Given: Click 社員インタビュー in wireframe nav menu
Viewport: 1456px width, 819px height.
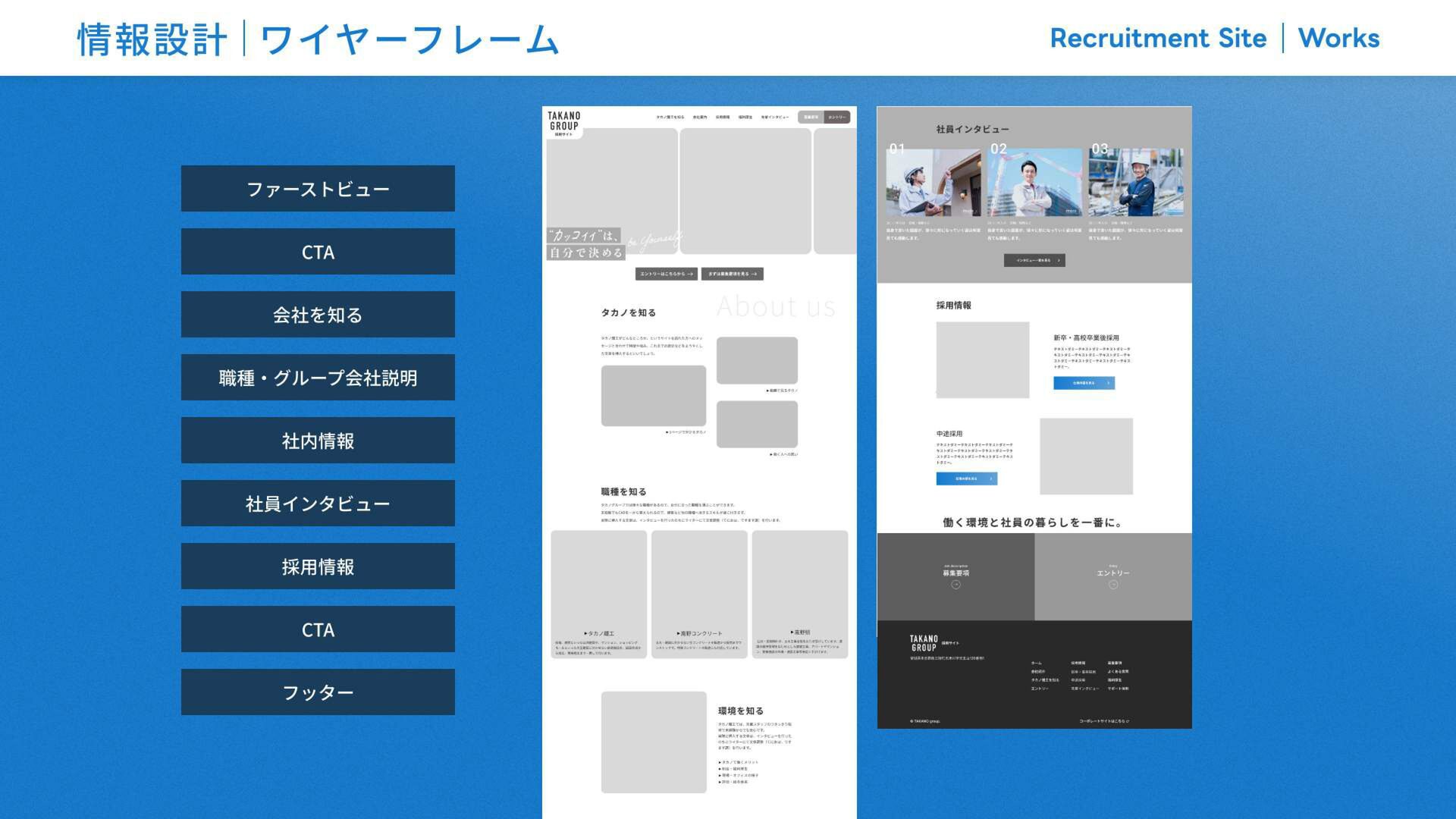Looking at the screenshot, I should coord(774,118).
